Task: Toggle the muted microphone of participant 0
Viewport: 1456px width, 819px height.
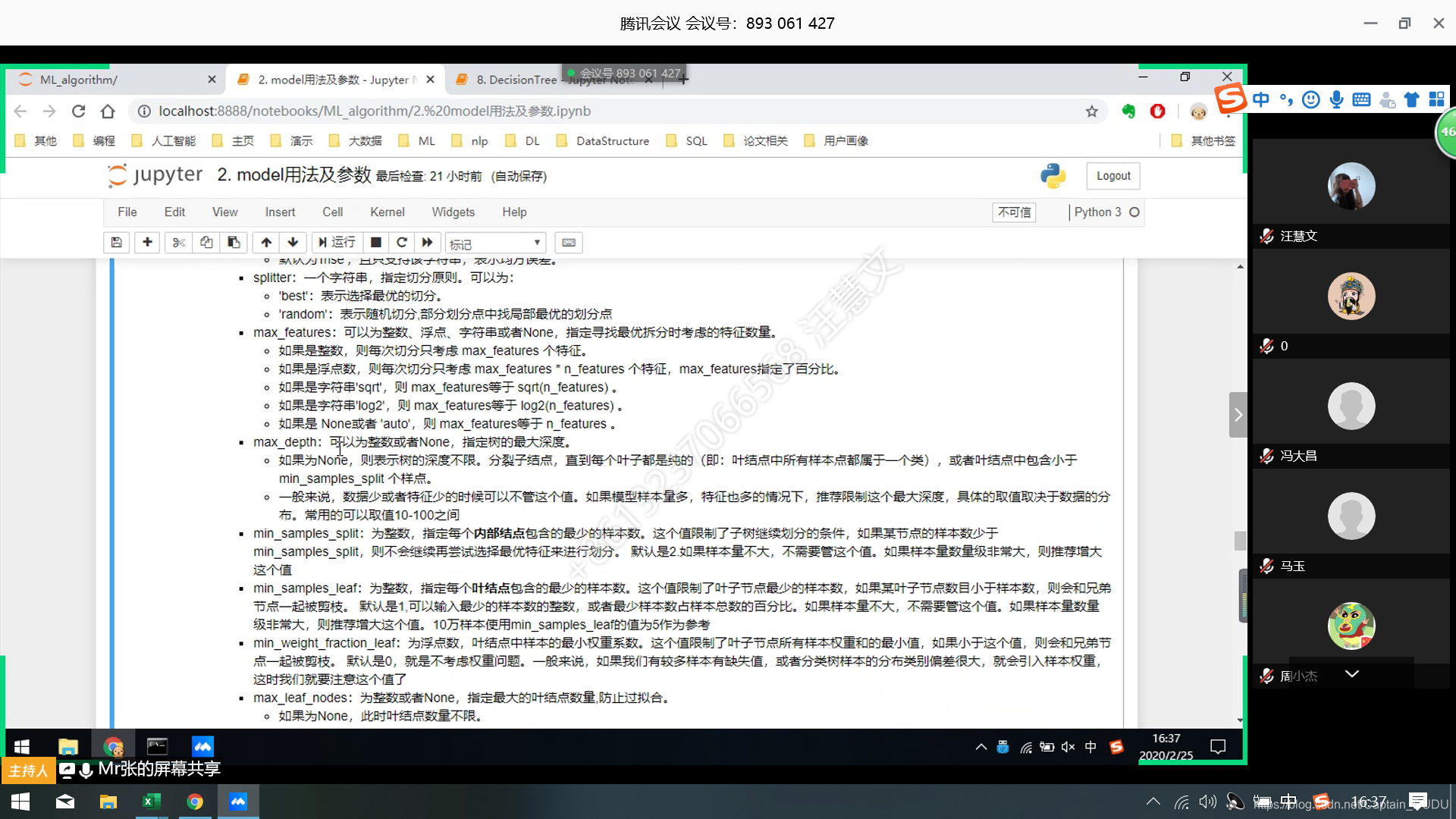Action: pos(1266,346)
